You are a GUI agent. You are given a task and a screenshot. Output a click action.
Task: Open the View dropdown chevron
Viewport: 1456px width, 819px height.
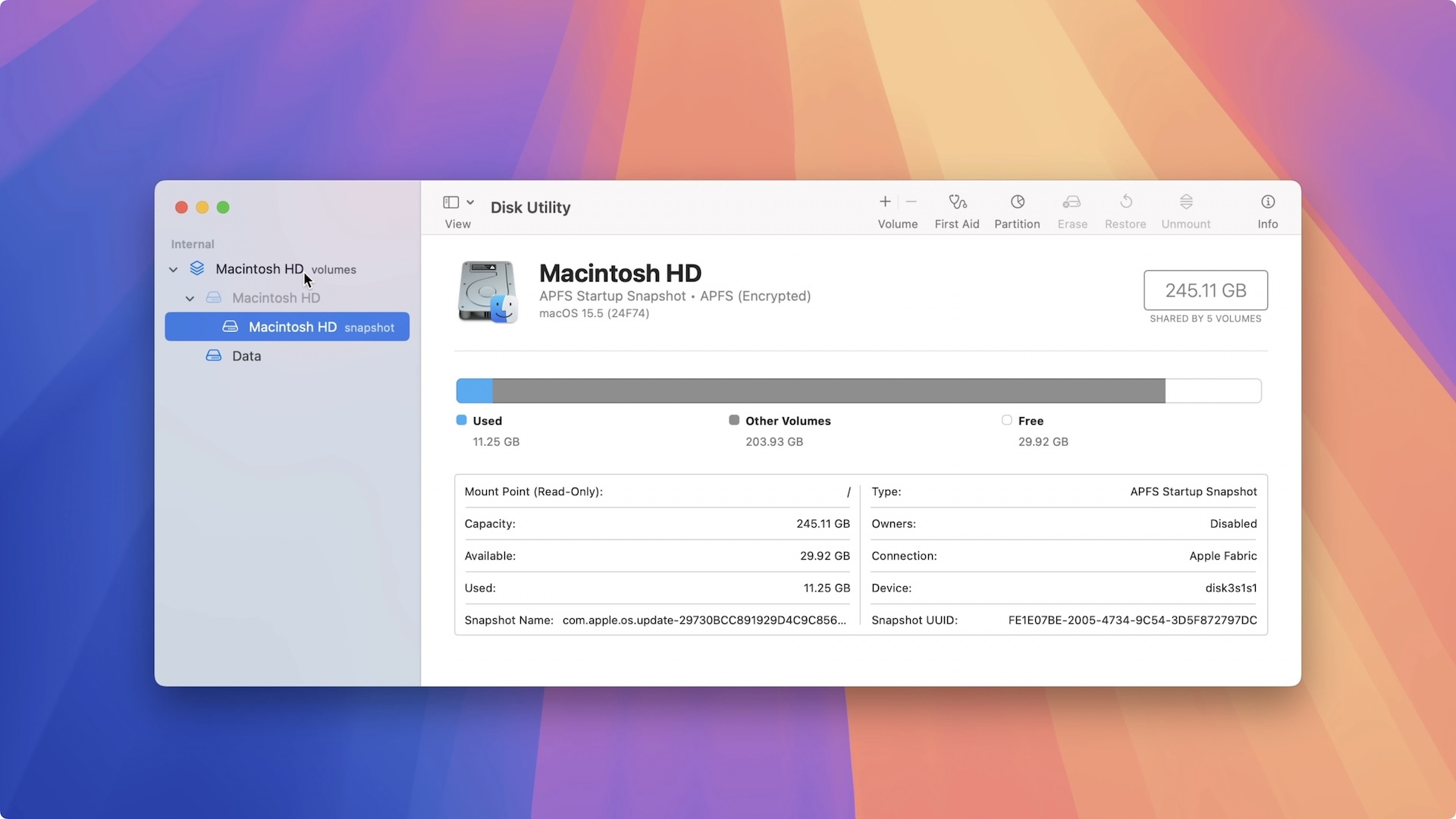pos(470,202)
